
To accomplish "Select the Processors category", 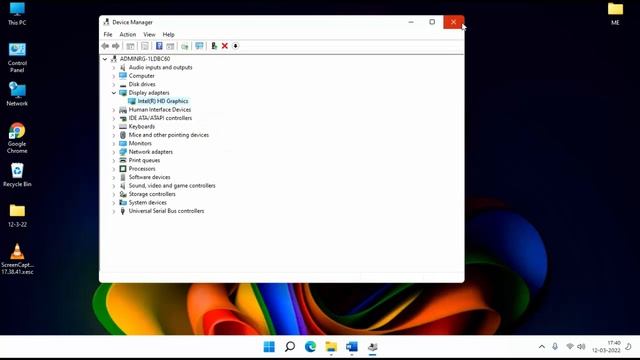I will click(142, 169).
